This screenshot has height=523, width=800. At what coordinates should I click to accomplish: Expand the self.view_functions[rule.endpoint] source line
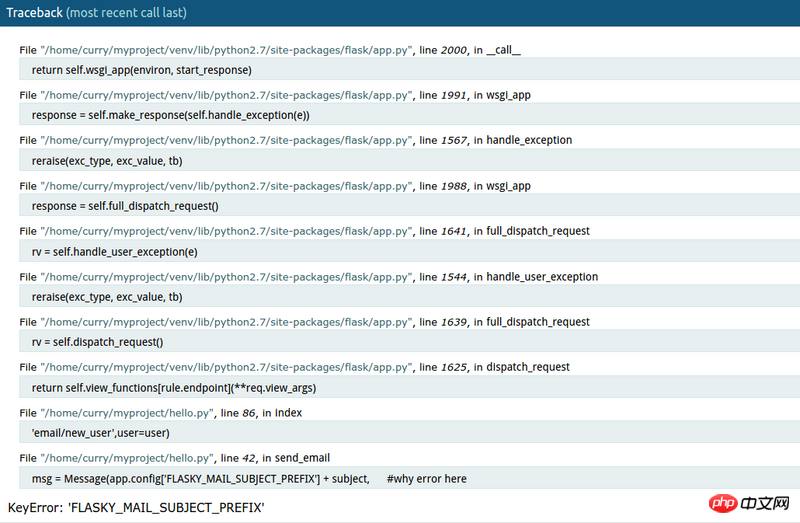[x=409, y=387]
